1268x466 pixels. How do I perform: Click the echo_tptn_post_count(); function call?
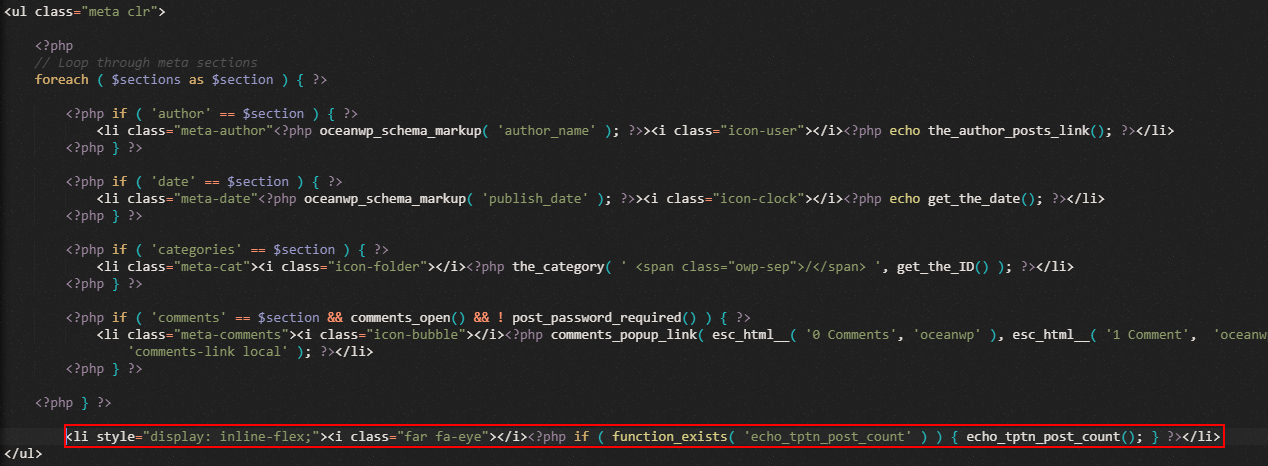click(1054, 437)
